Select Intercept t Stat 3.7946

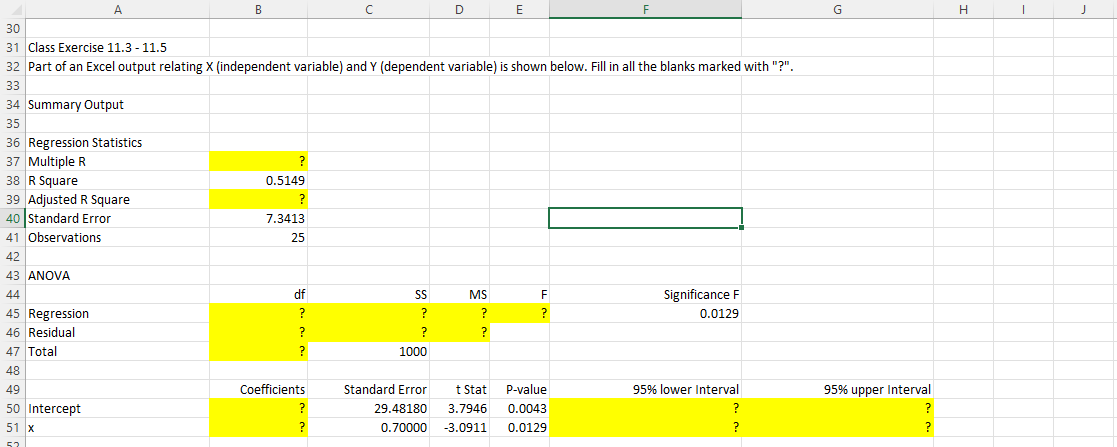coord(459,409)
